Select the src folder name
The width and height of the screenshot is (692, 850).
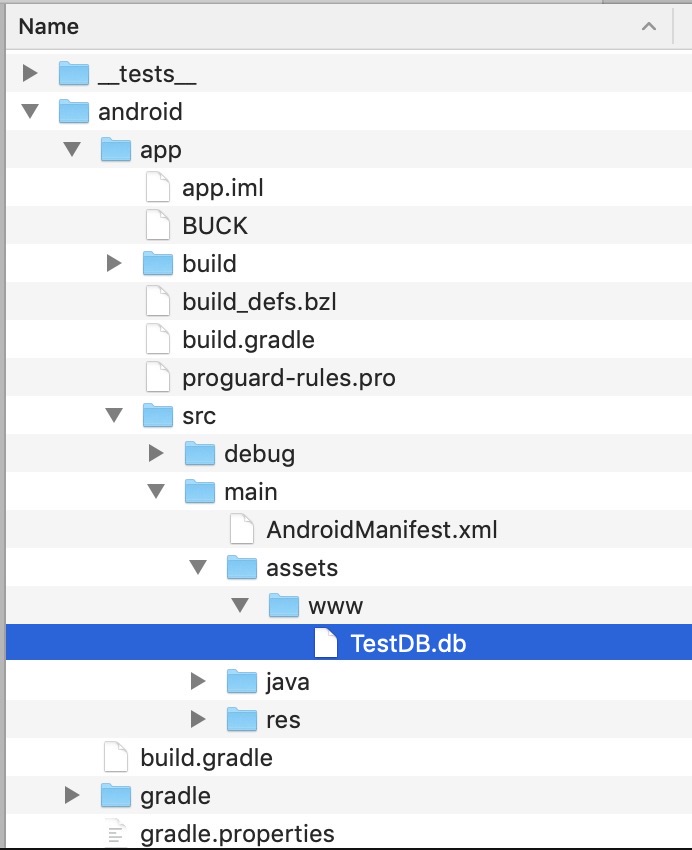tap(199, 416)
